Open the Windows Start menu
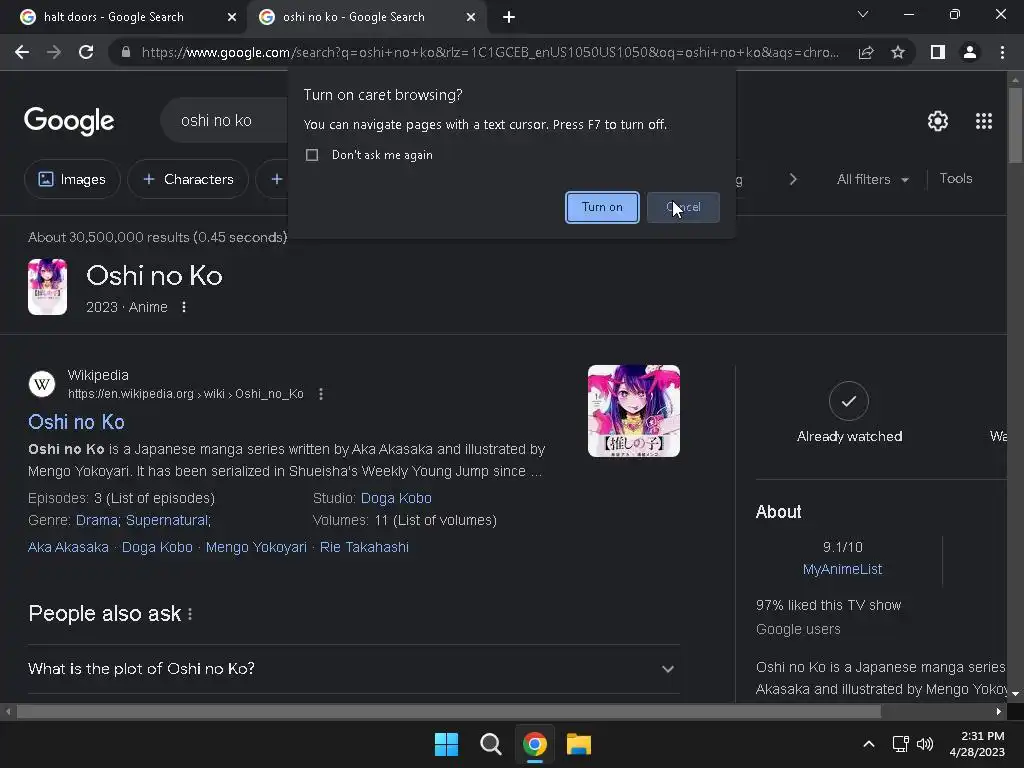This screenshot has width=1024, height=768. (447, 744)
